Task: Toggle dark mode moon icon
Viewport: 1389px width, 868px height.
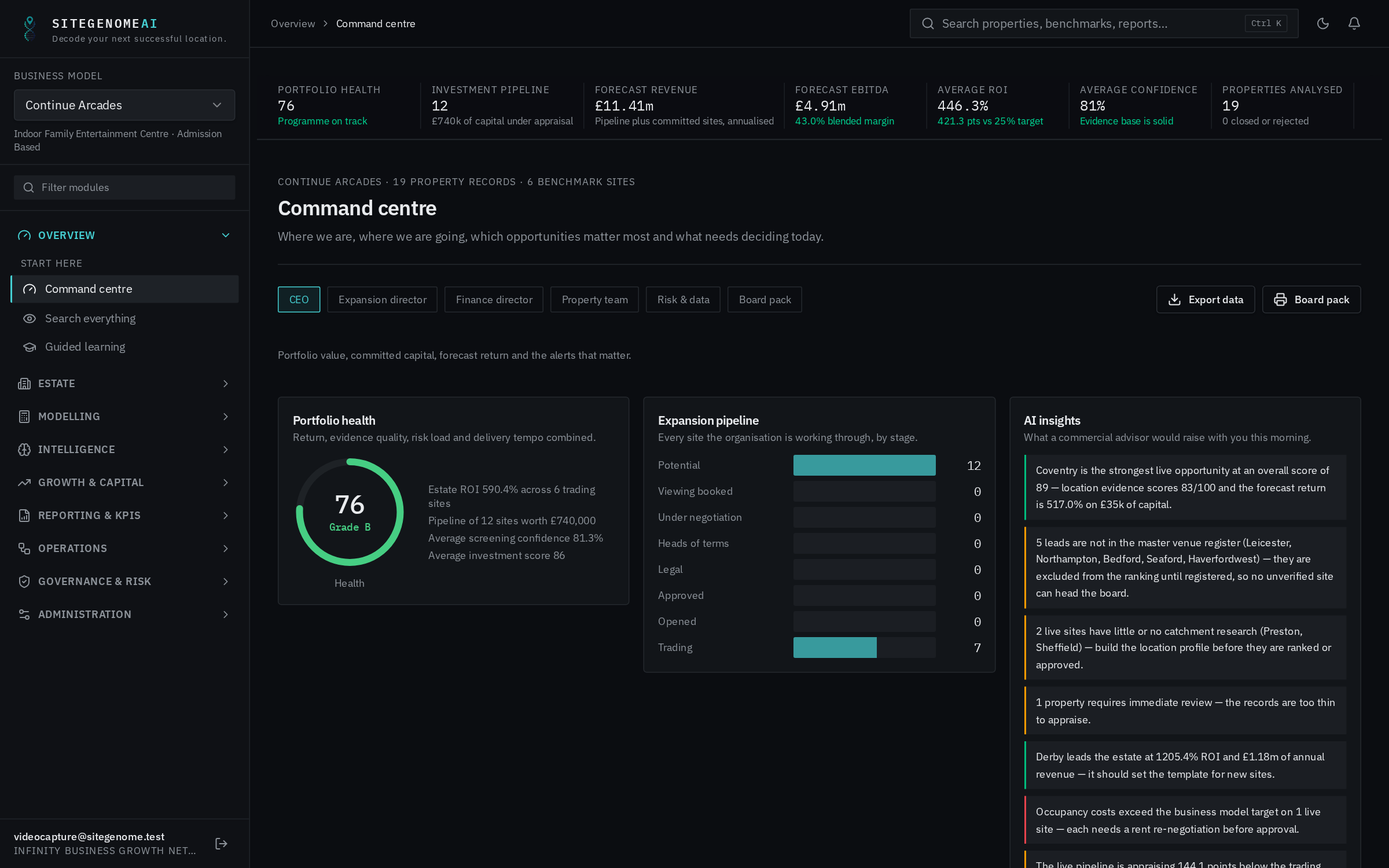Action: pos(1322,24)
